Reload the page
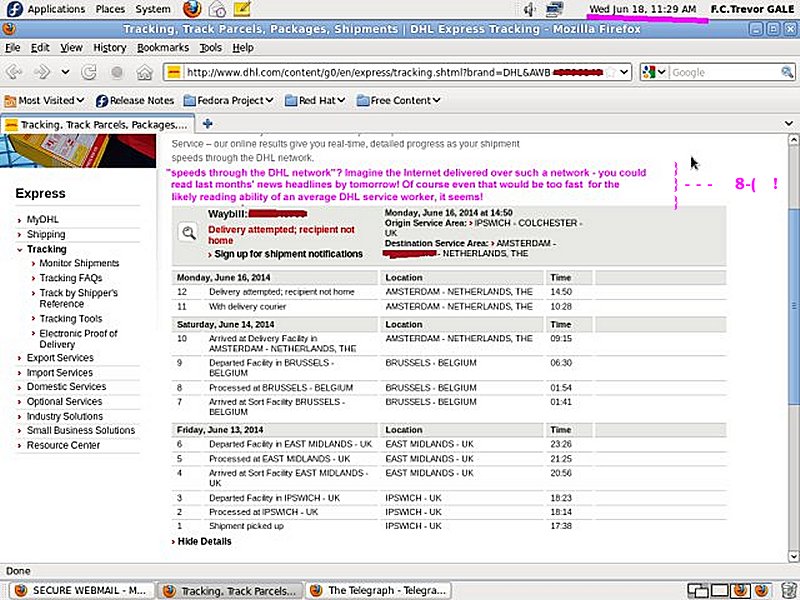Viewport: 800px width, 600px height. click(89, 72)
